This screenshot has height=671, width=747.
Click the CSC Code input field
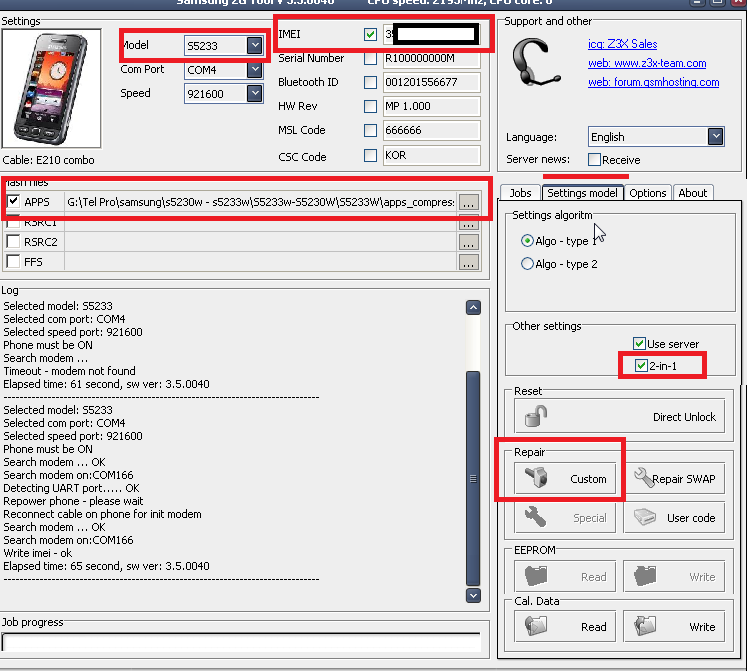(432, 155)
